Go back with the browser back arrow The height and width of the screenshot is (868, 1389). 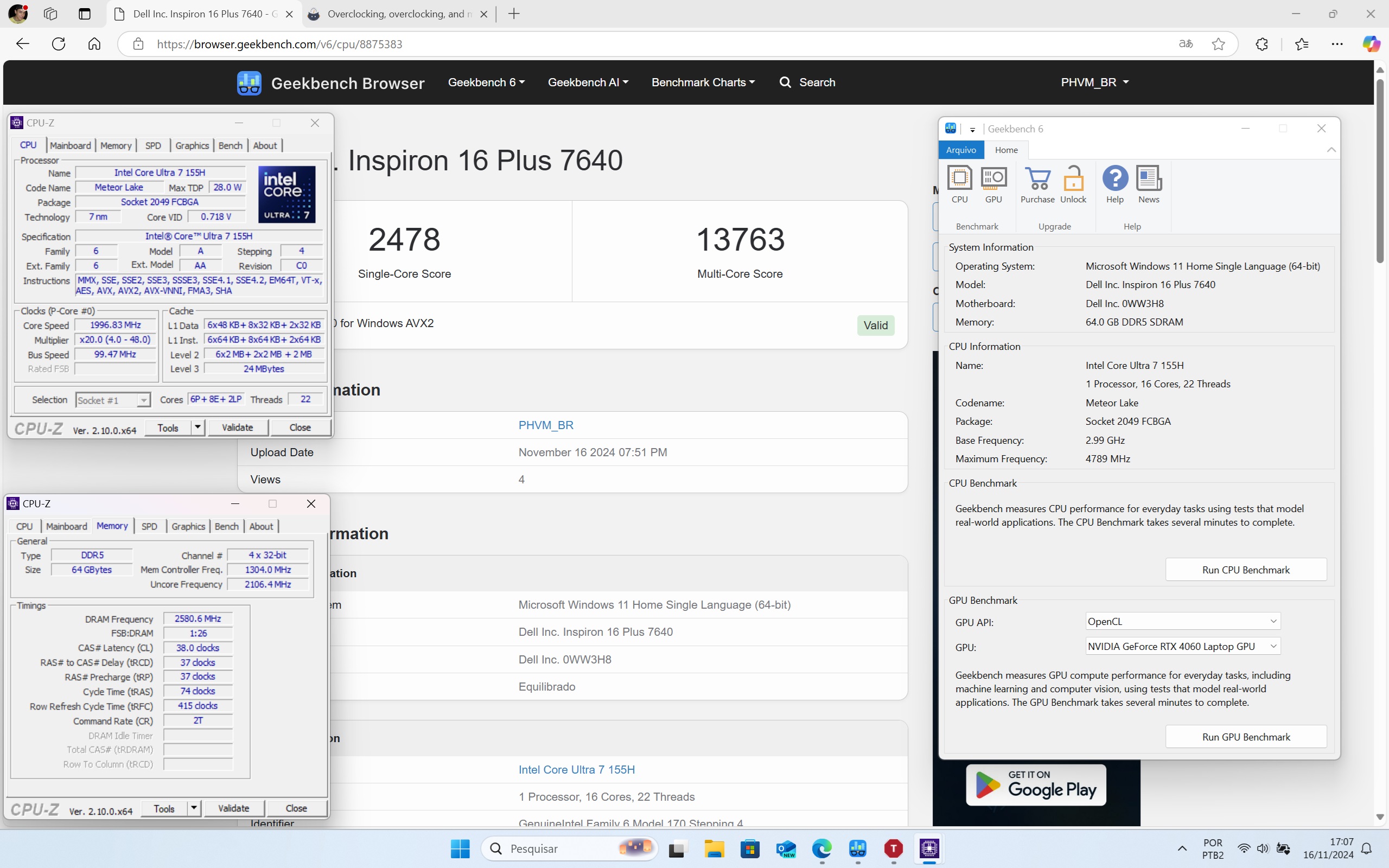[22, 44]
